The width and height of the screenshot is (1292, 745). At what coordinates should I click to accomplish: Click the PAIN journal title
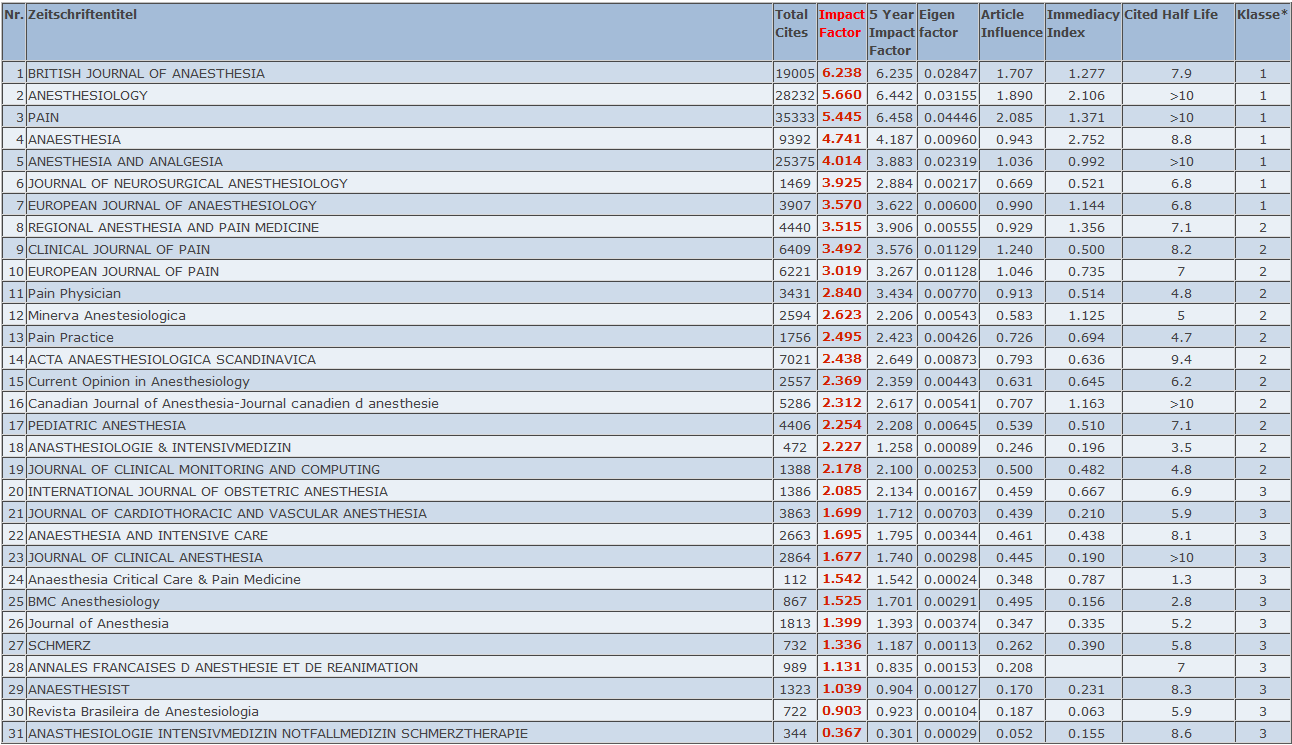click(x=44, y=118)
